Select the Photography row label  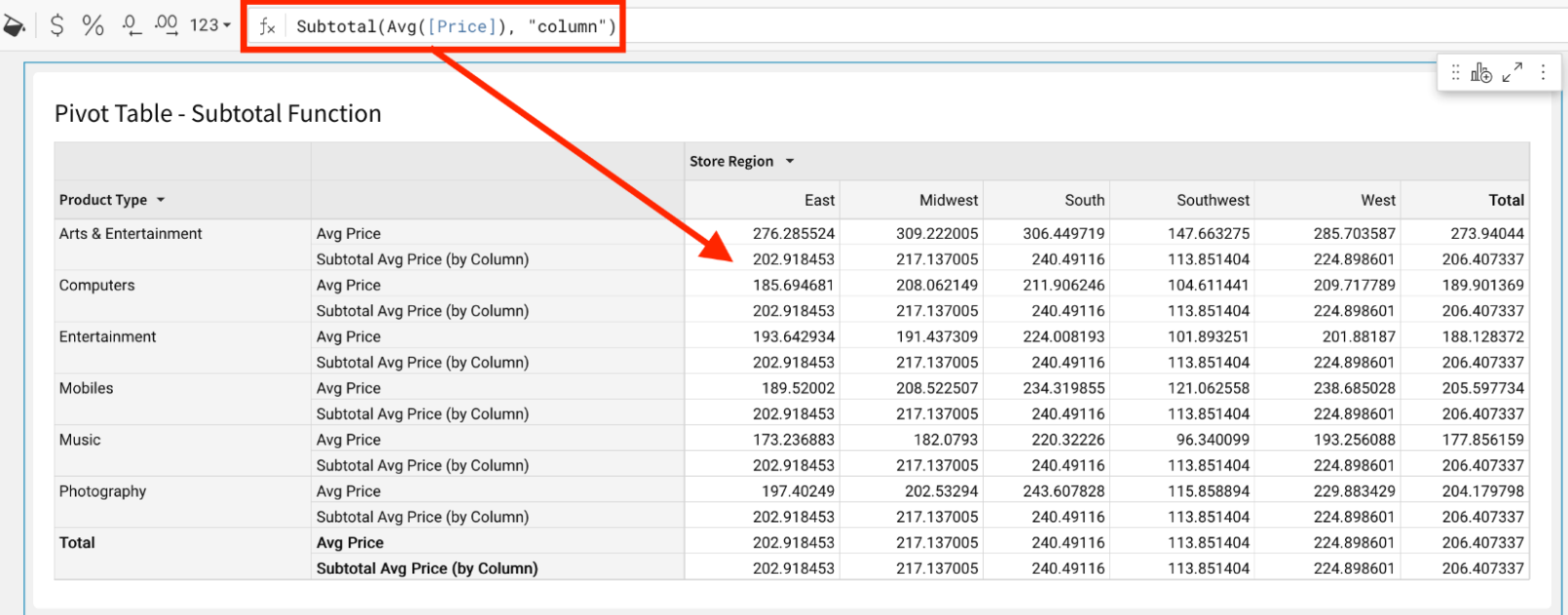(102, 491)
